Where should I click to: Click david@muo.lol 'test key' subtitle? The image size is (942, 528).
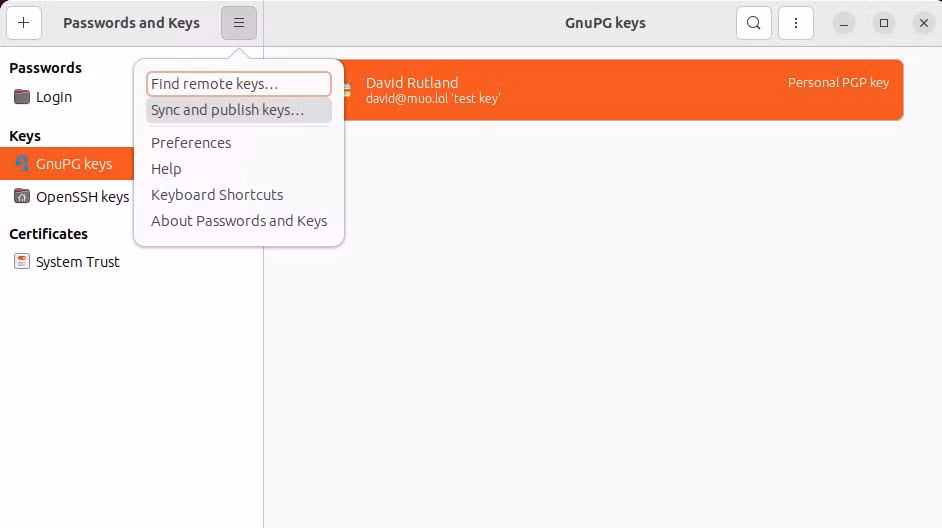433,99
